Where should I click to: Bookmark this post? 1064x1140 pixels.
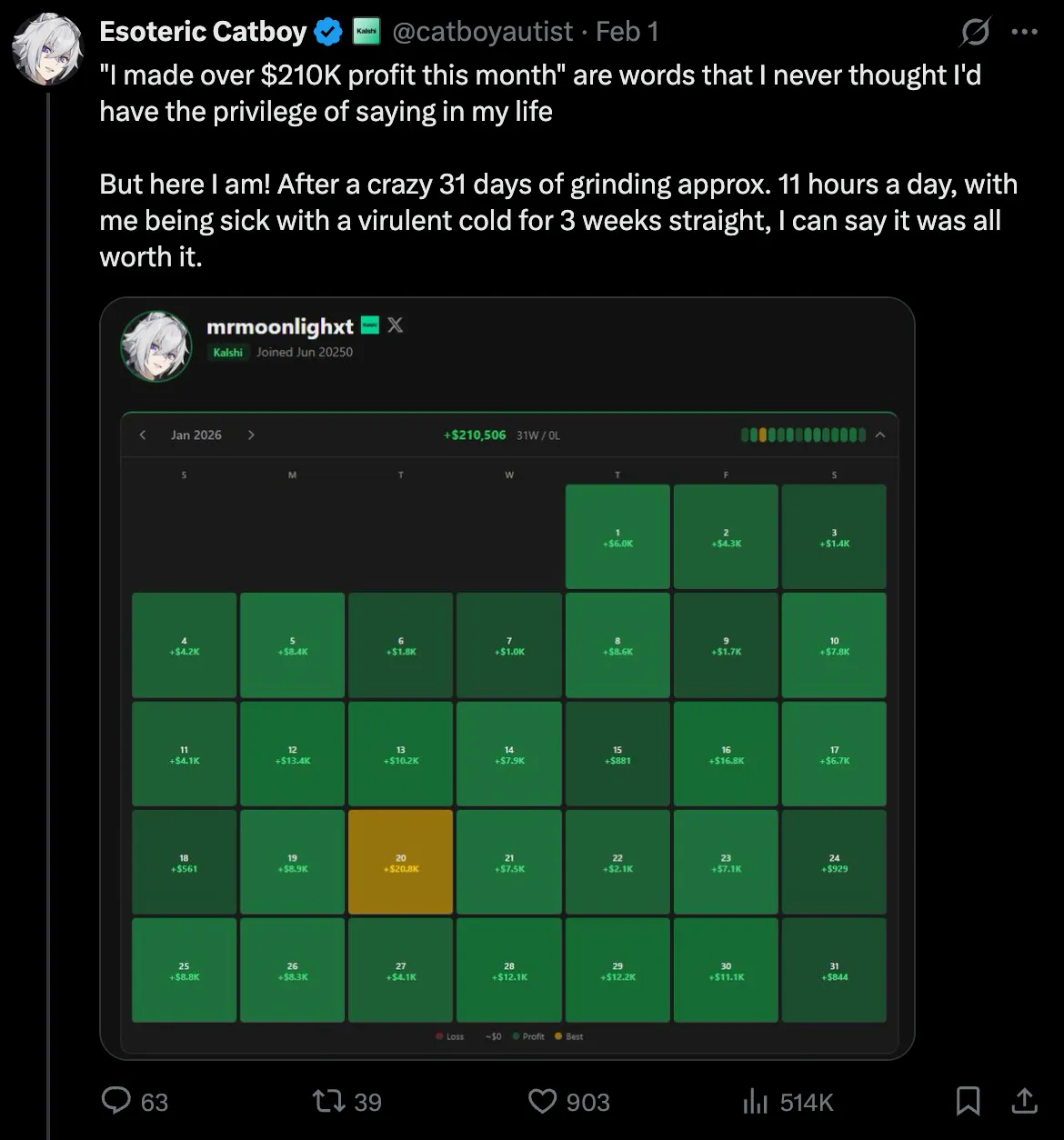coord(967,1101)
